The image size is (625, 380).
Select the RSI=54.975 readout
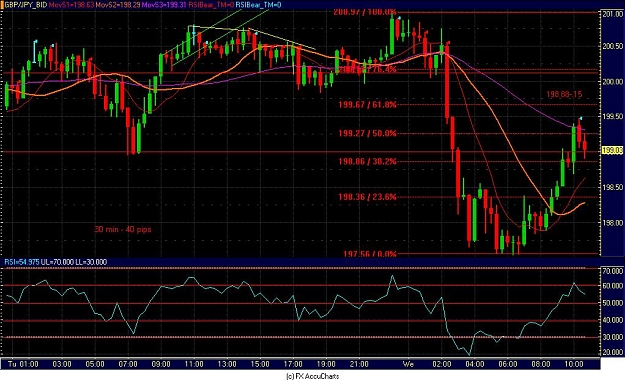(22, 262)
